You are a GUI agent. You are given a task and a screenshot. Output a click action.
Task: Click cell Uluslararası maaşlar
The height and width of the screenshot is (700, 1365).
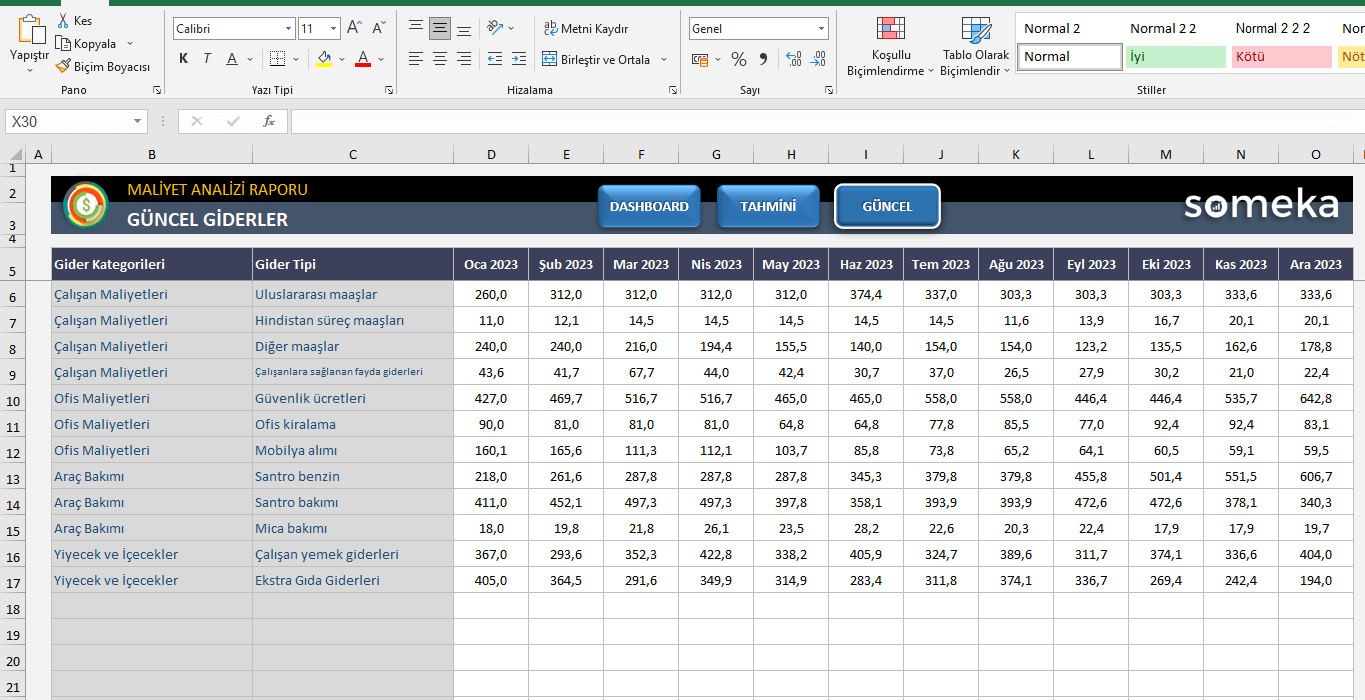352,294
